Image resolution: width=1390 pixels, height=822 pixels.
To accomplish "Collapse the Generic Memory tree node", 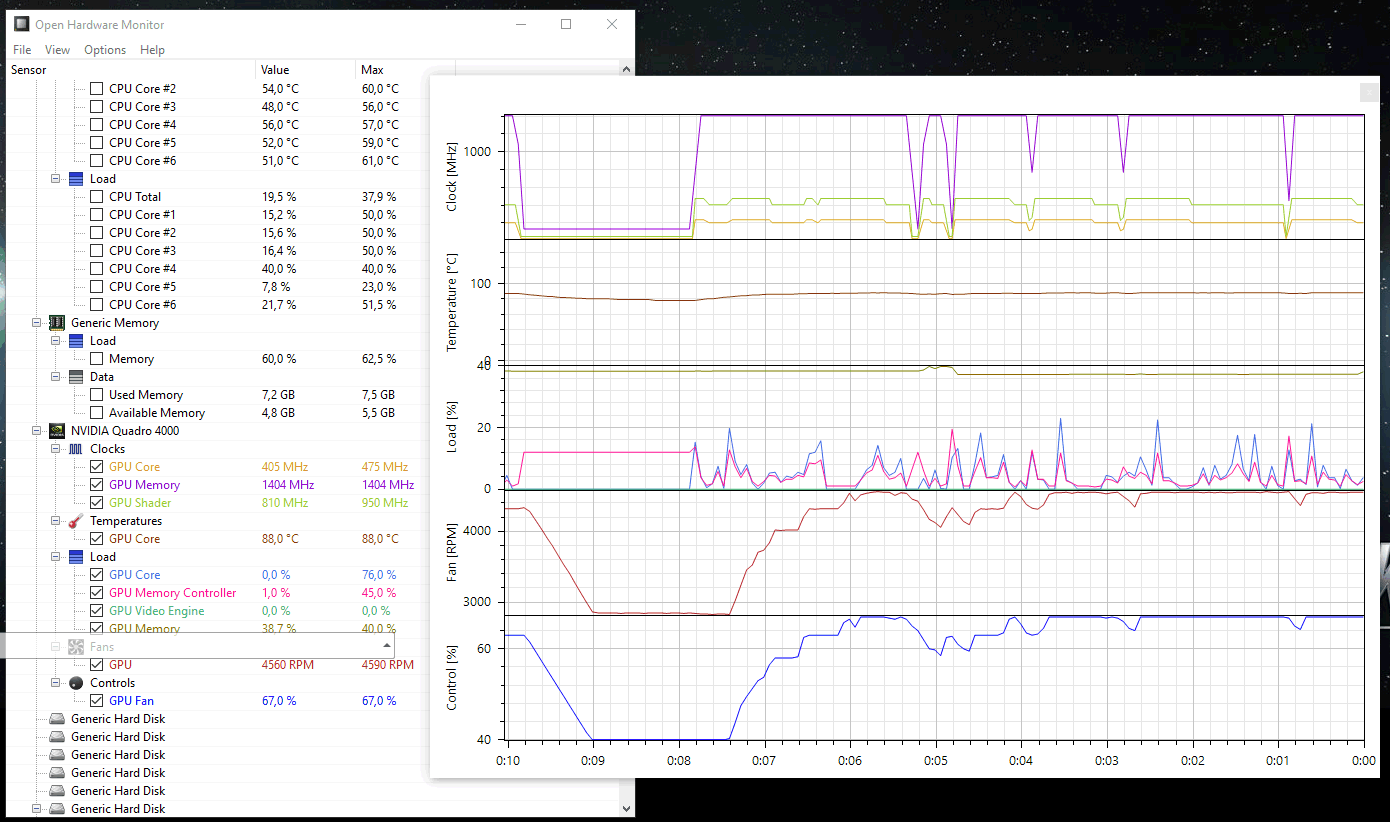I will (x=37, y=323).
